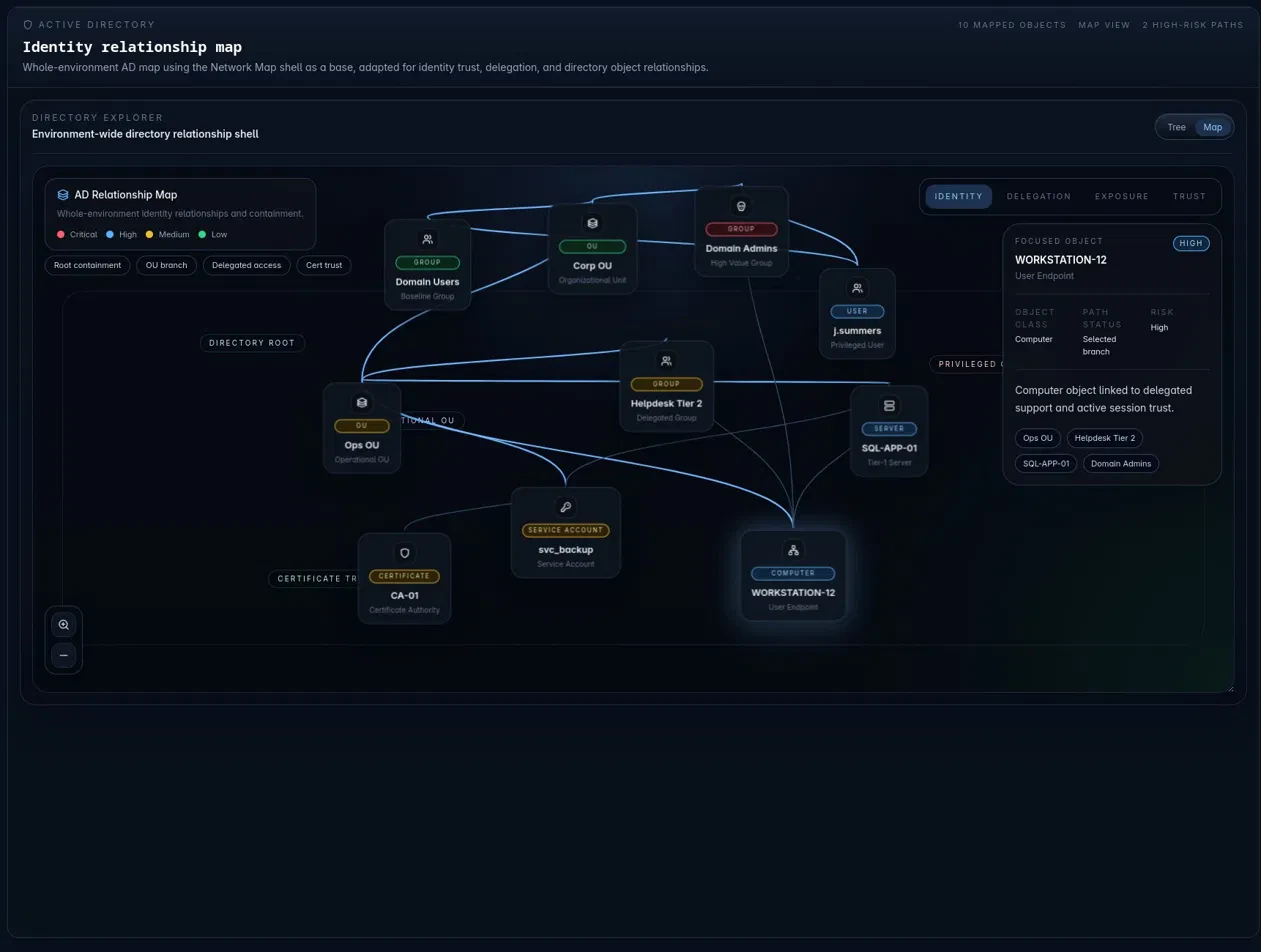Click the Cert trust filter chip
The width and height of the screenshot is (1261, 952).
[x=324, y=265]
